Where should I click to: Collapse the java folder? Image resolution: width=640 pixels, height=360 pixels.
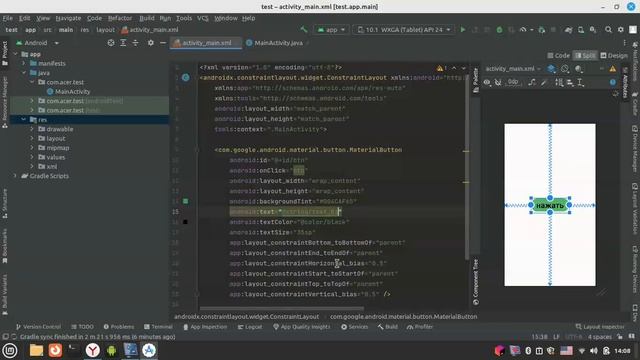(x=24, y=73)
